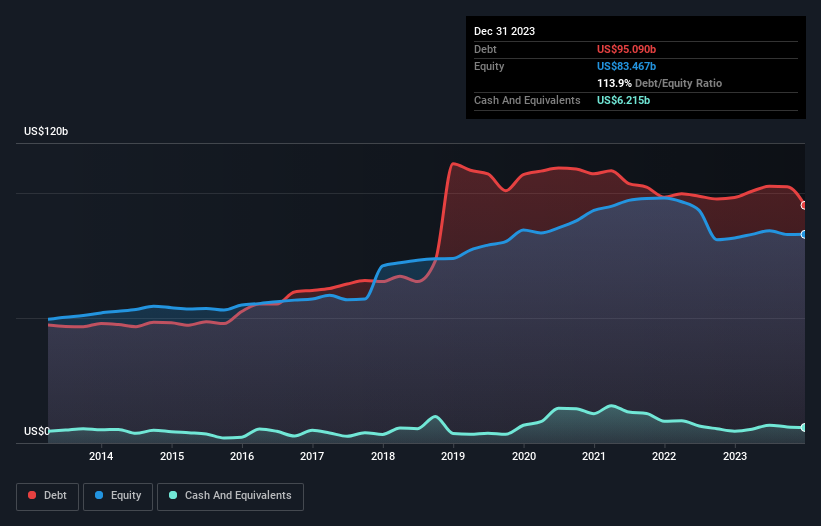Viewport: 821px width, 526px height.
Task: Click the US$0 y-axis label
Action: pos(37,431)
